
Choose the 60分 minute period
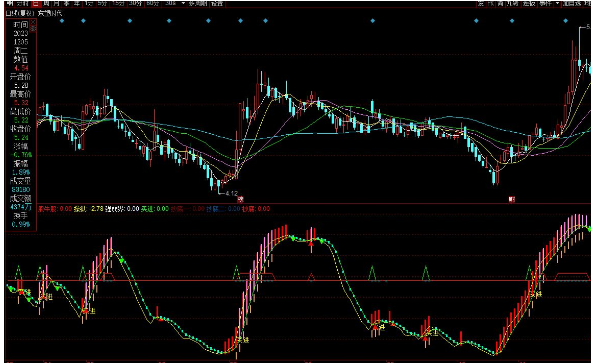[153, 3]
